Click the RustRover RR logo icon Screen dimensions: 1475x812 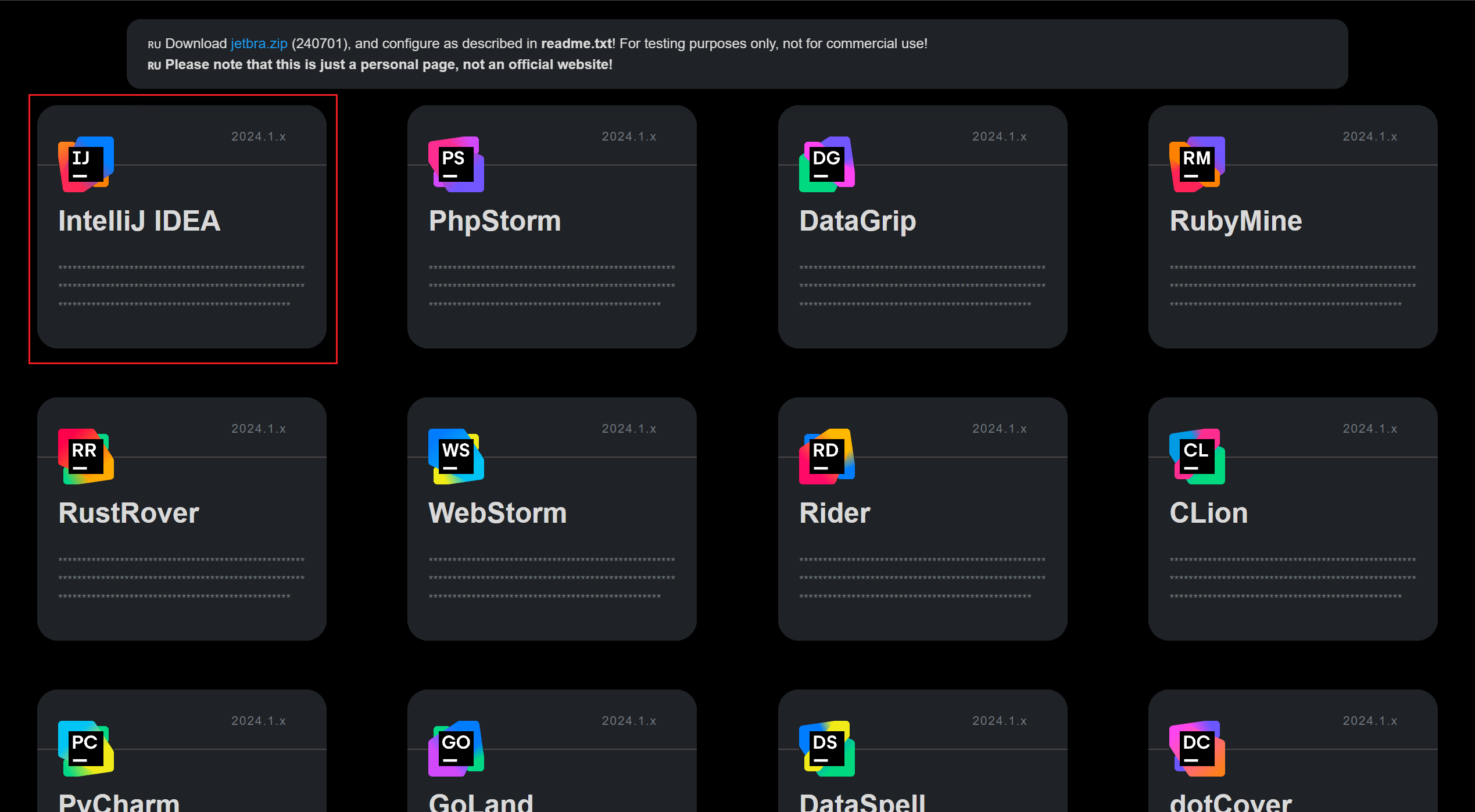tap(86, 457)
